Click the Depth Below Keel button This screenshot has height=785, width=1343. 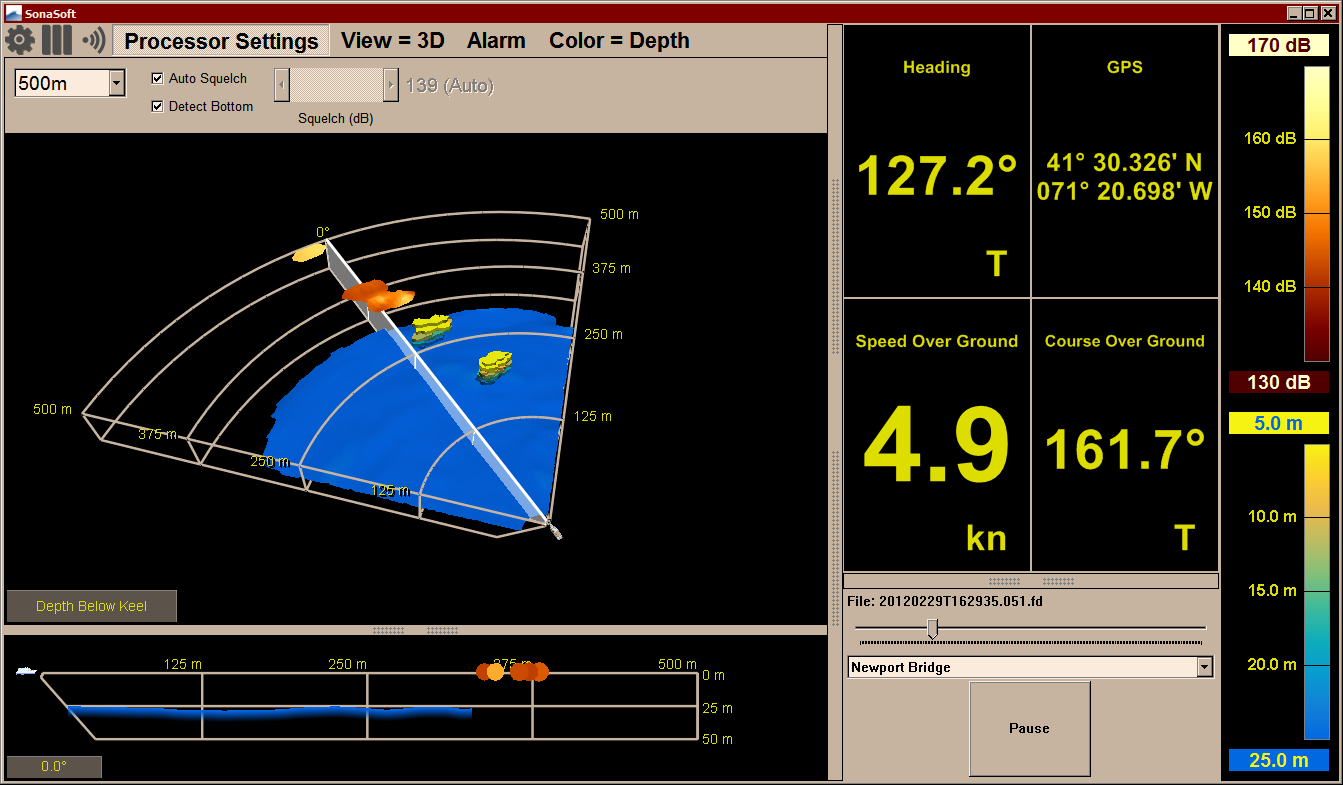tap(91, 606)
